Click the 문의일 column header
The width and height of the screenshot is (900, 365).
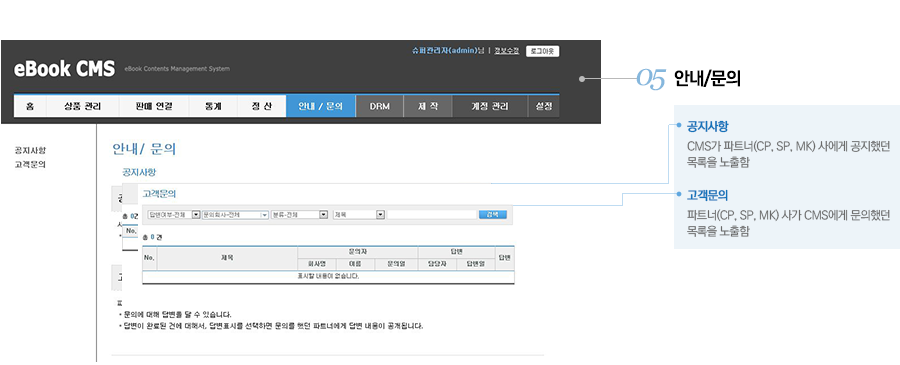396,264
